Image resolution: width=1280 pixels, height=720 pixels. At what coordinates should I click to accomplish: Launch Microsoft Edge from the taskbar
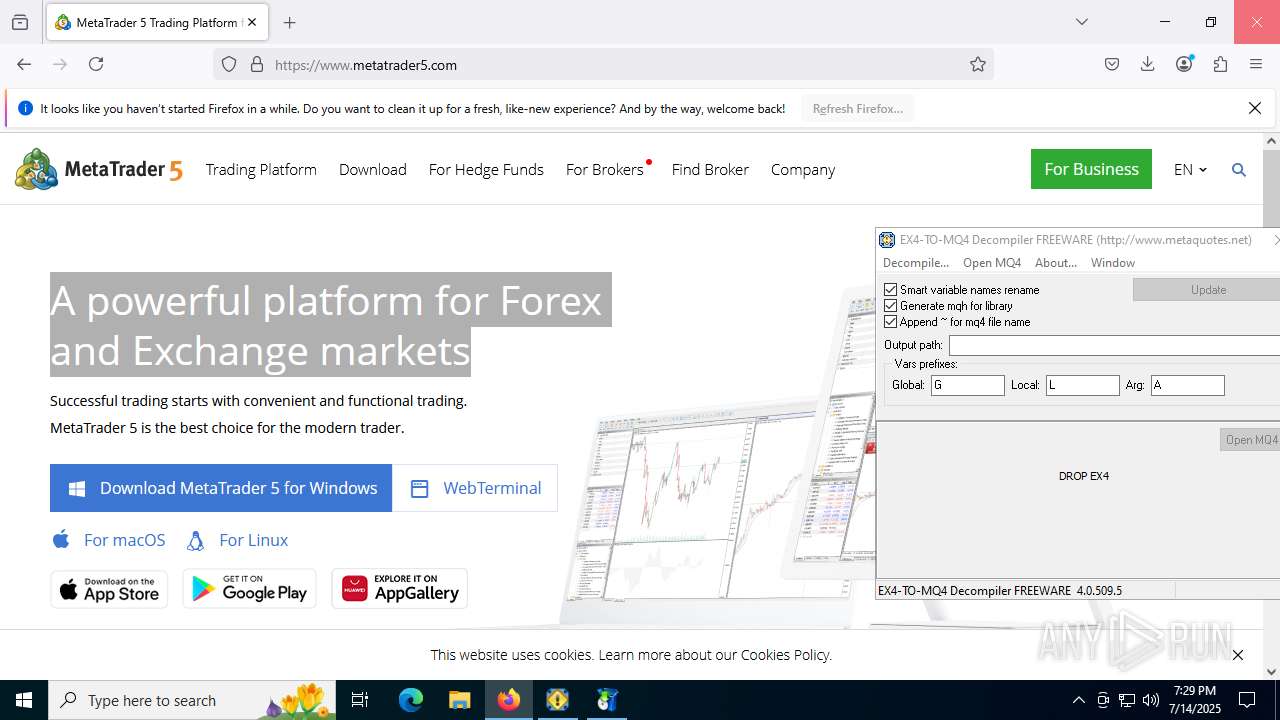(411, 700)
